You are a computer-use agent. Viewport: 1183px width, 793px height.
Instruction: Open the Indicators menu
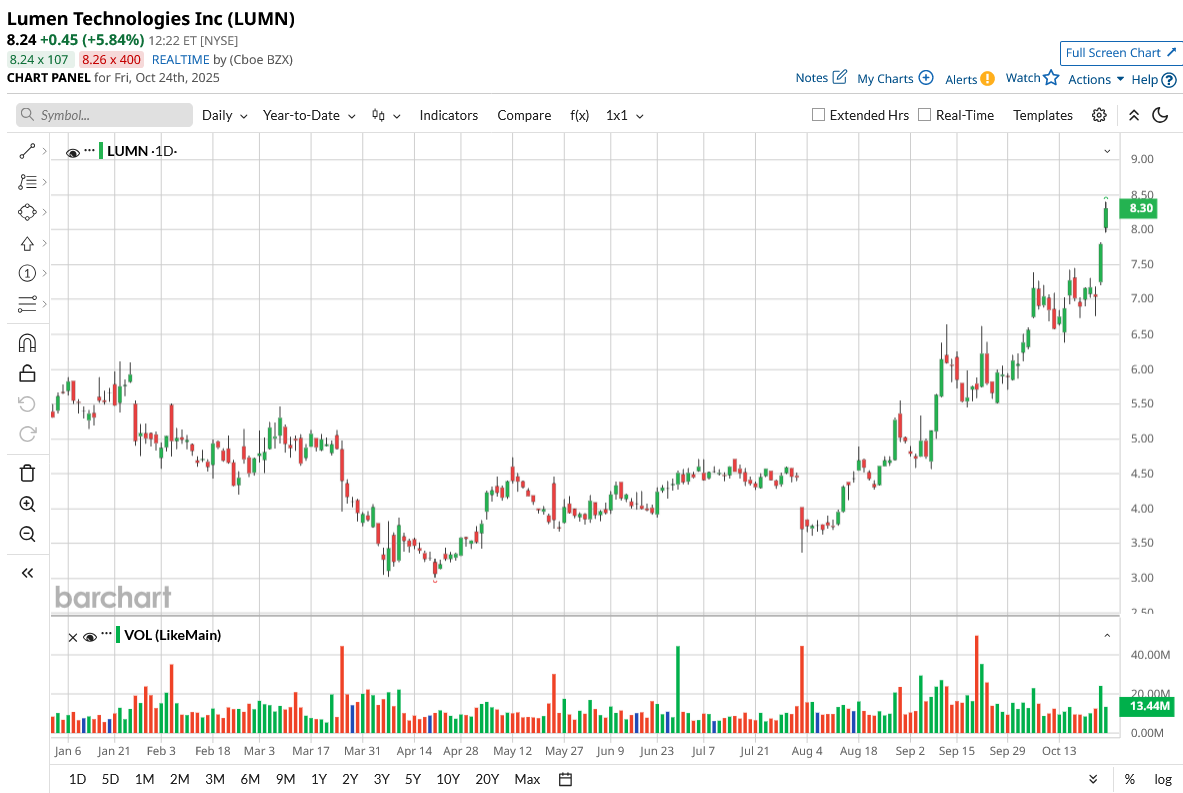448,115
